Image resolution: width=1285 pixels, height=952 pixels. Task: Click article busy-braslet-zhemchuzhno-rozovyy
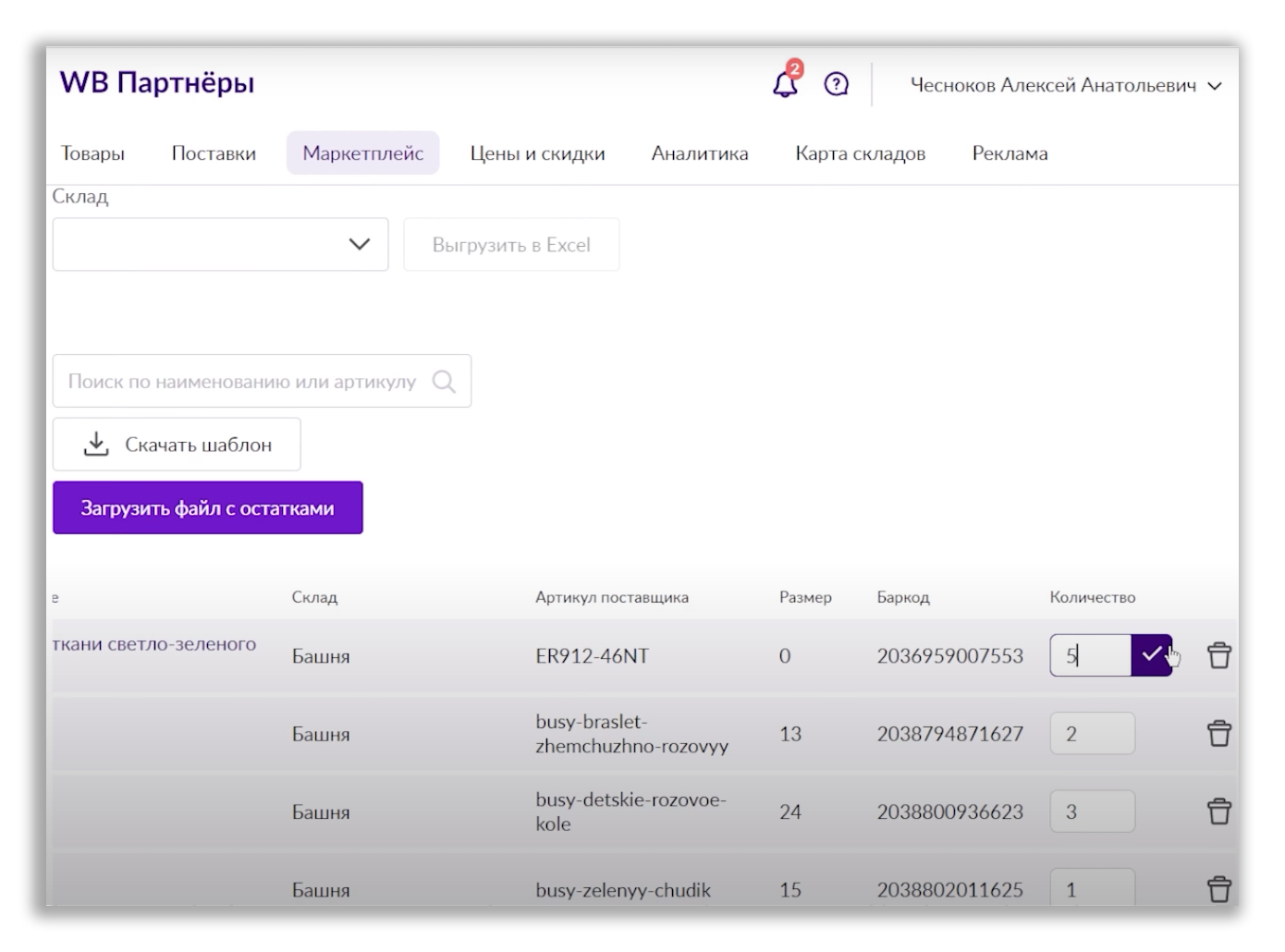(x=631, y=733)
